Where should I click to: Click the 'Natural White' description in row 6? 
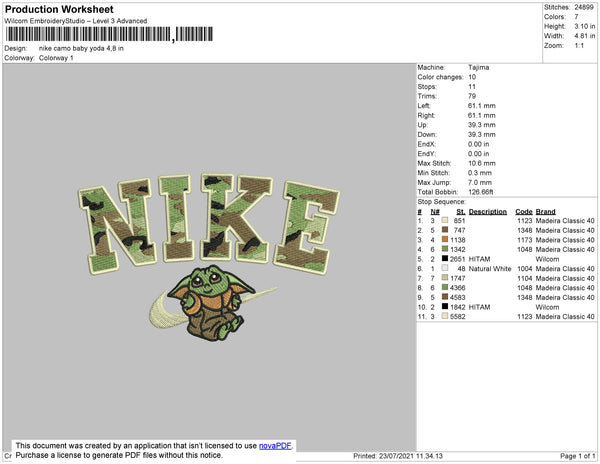point(490,269)
